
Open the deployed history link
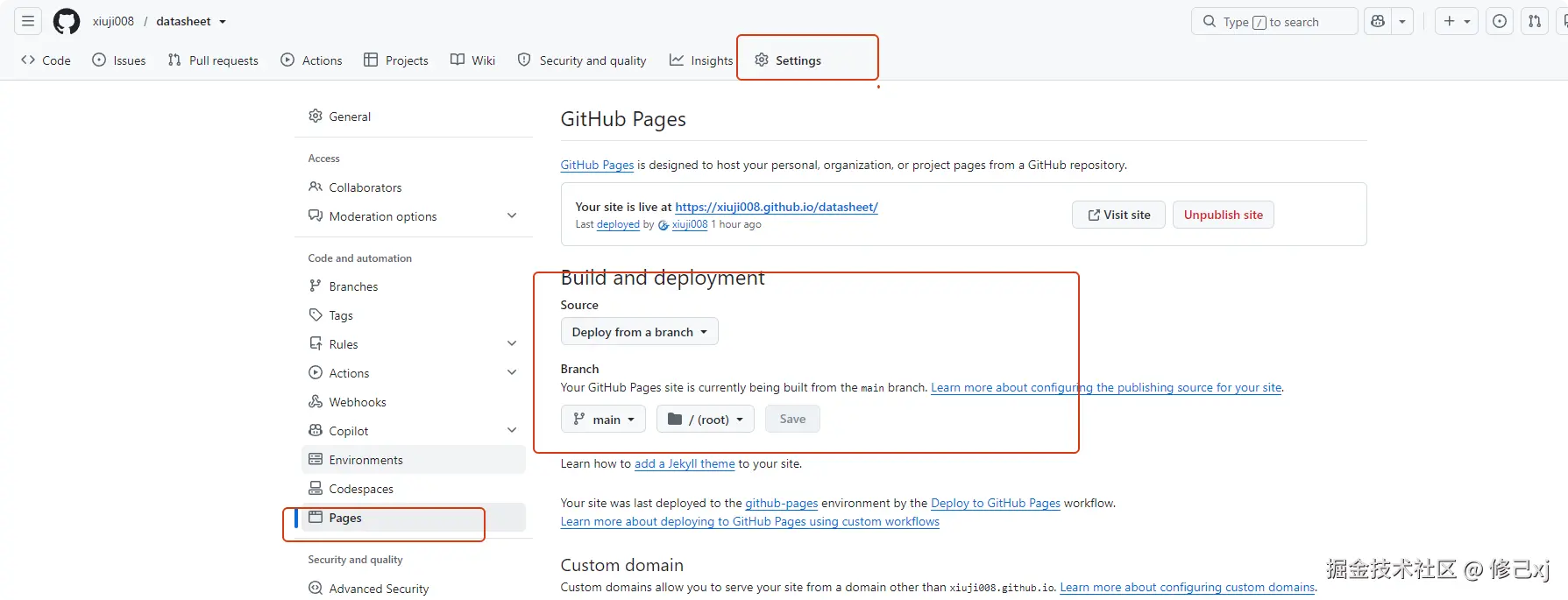618,224
